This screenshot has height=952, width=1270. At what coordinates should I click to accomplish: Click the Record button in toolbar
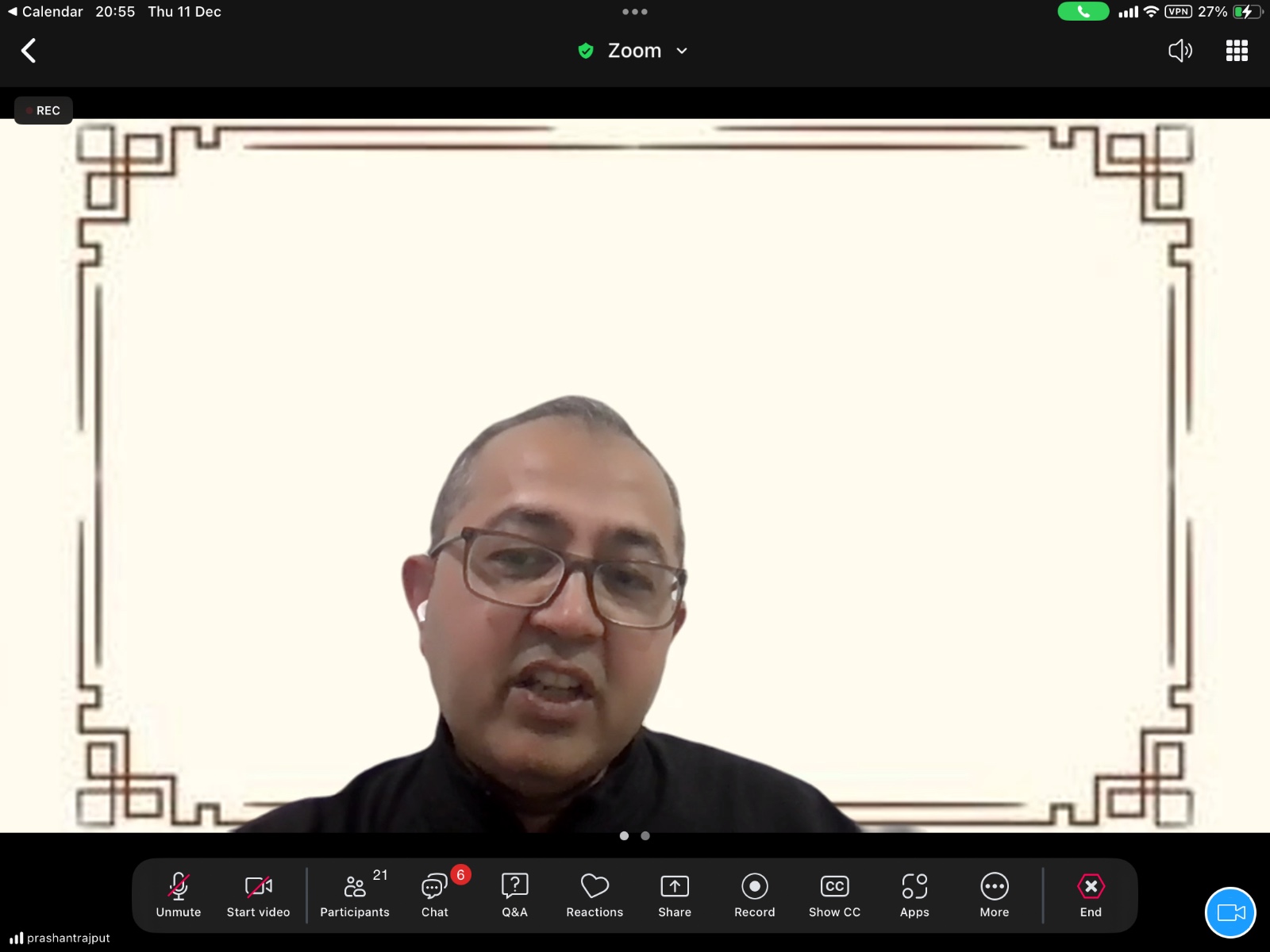pyautogui.click(x=754, y=894)
